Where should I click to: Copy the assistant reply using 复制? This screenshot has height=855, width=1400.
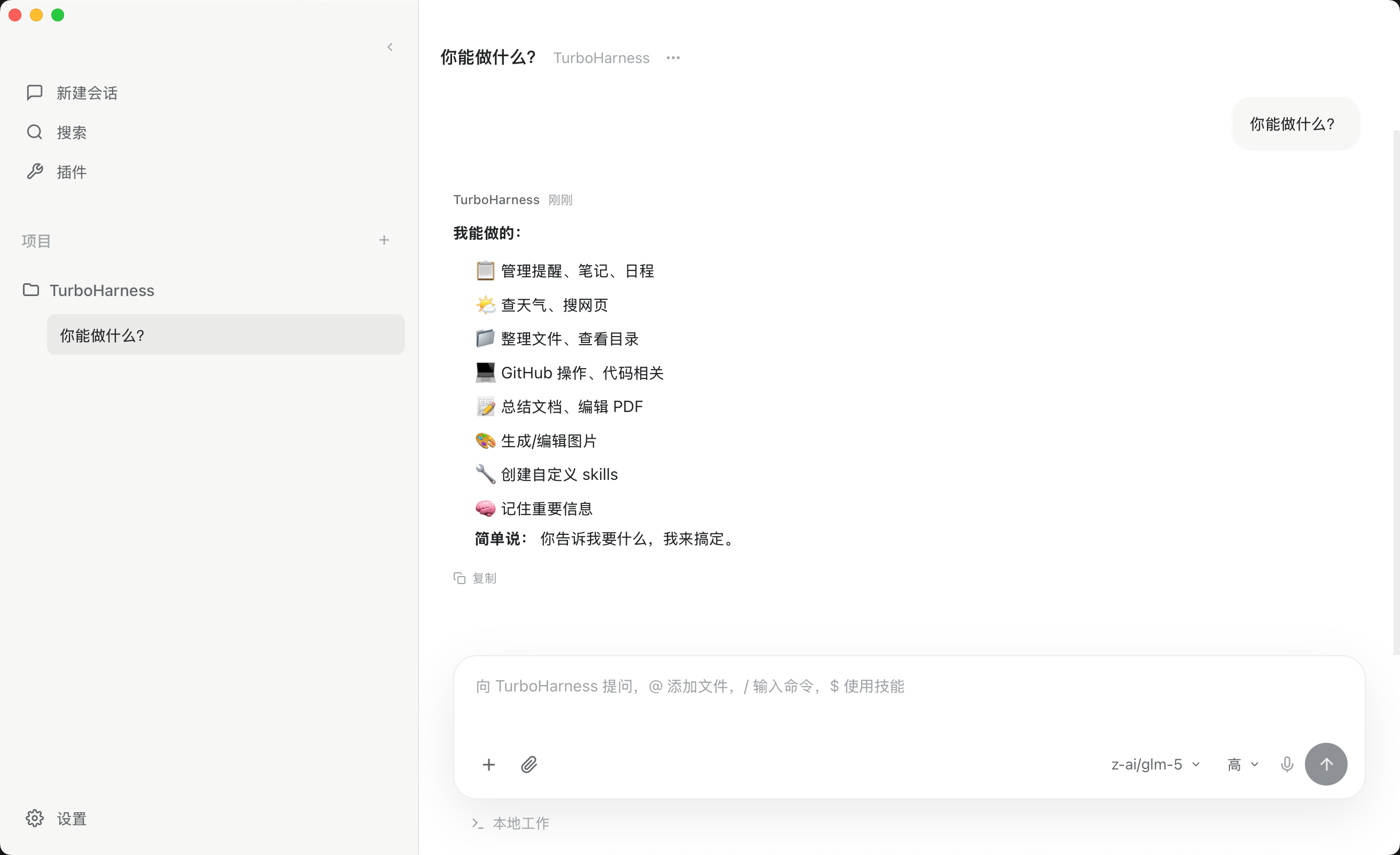pyautogui.click(x=476, y=578)
